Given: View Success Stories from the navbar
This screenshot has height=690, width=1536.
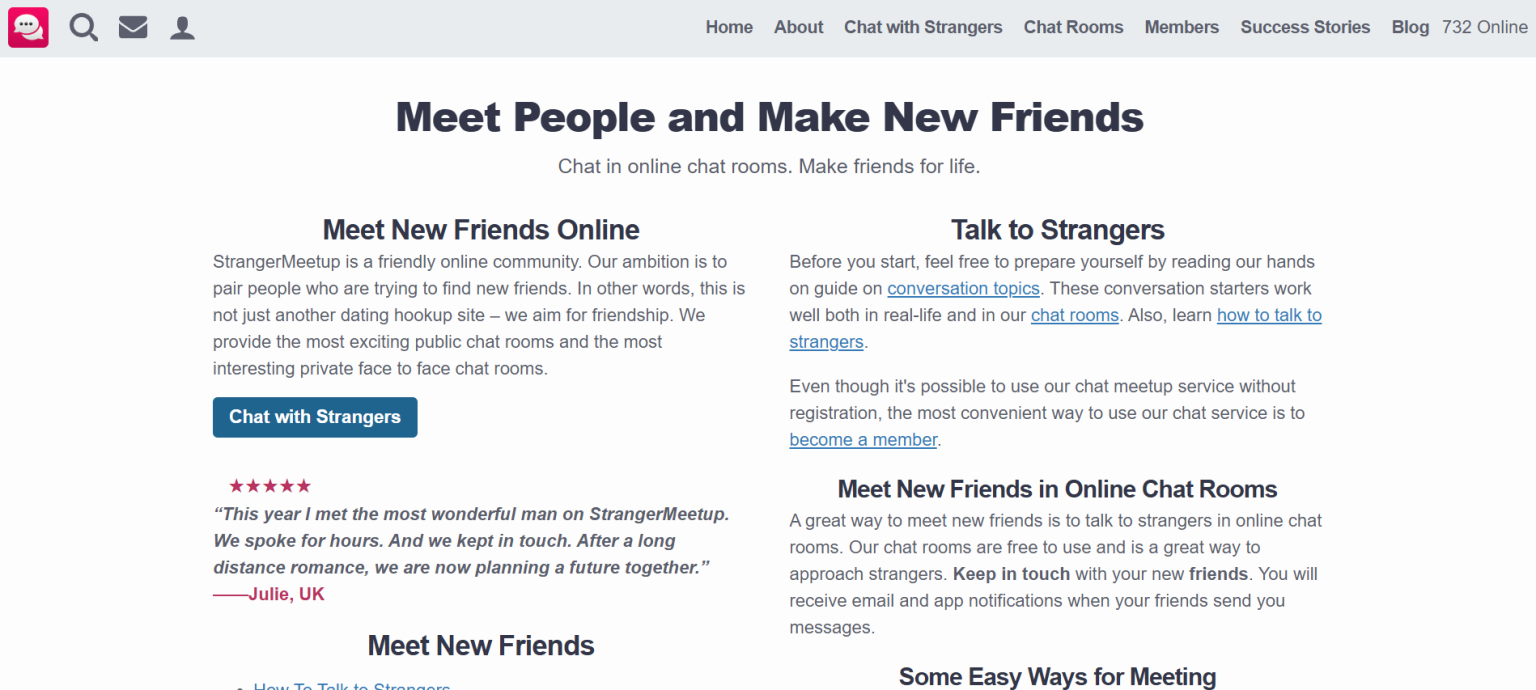Looking at the screenshot, I should 1305,27.
